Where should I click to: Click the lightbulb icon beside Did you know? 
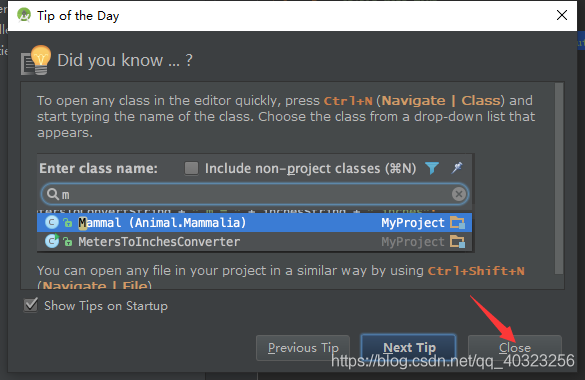point(36,60)
